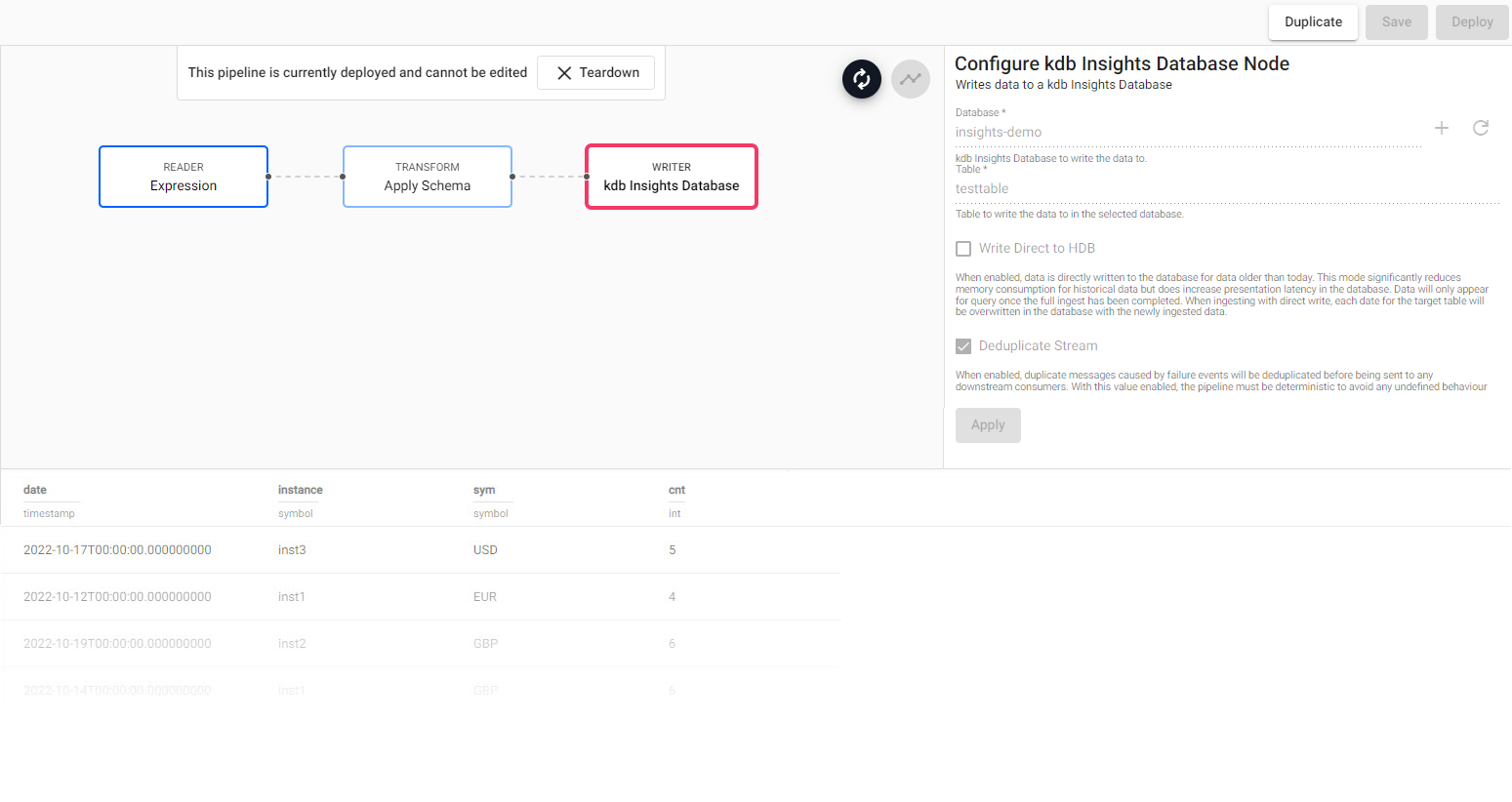The height and width of the screenshot is (802, 1512).
Task: Click Teardown to stop the pipeline
Action: [595, 73]
